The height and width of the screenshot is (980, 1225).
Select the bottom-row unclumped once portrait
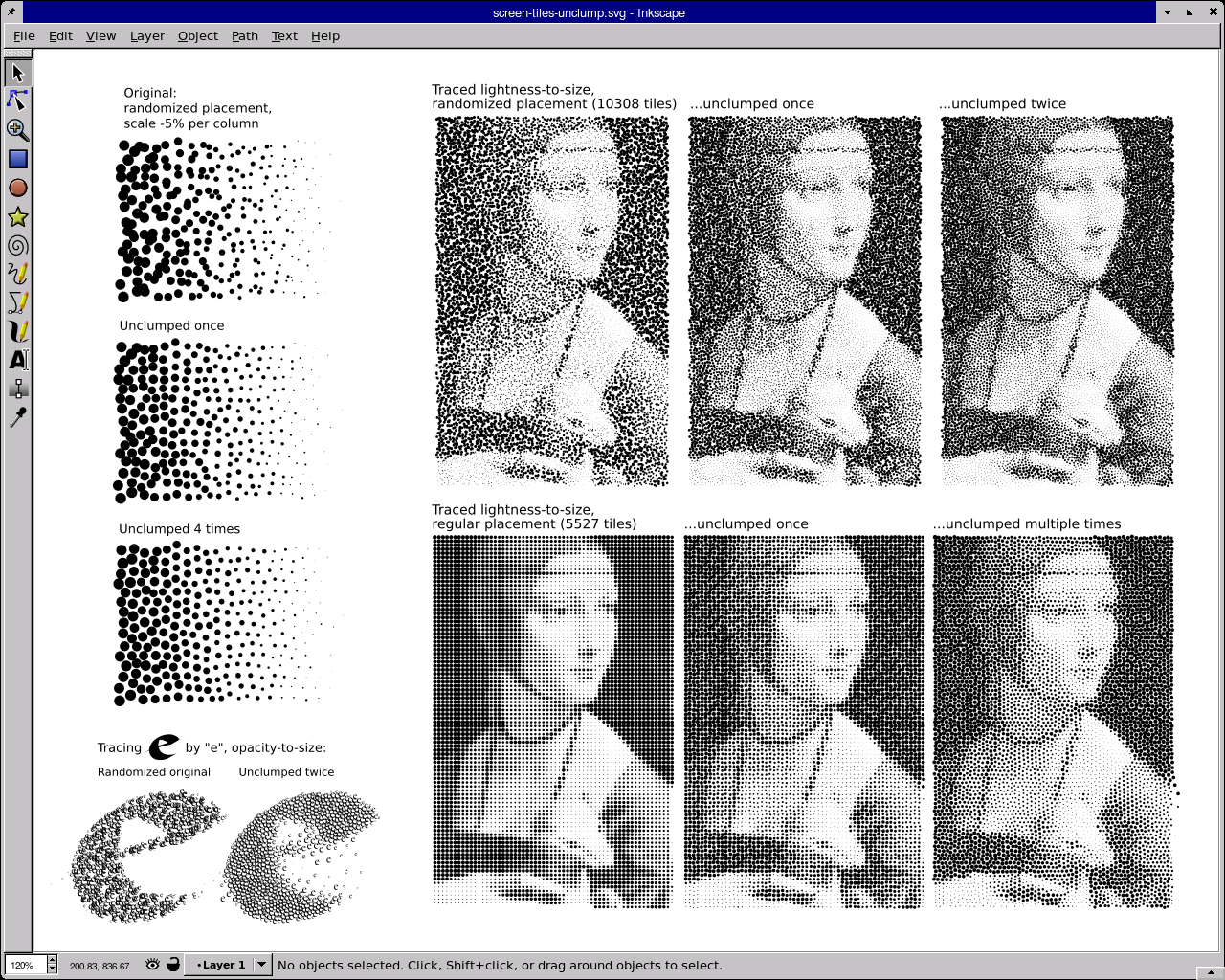[804, 721]
